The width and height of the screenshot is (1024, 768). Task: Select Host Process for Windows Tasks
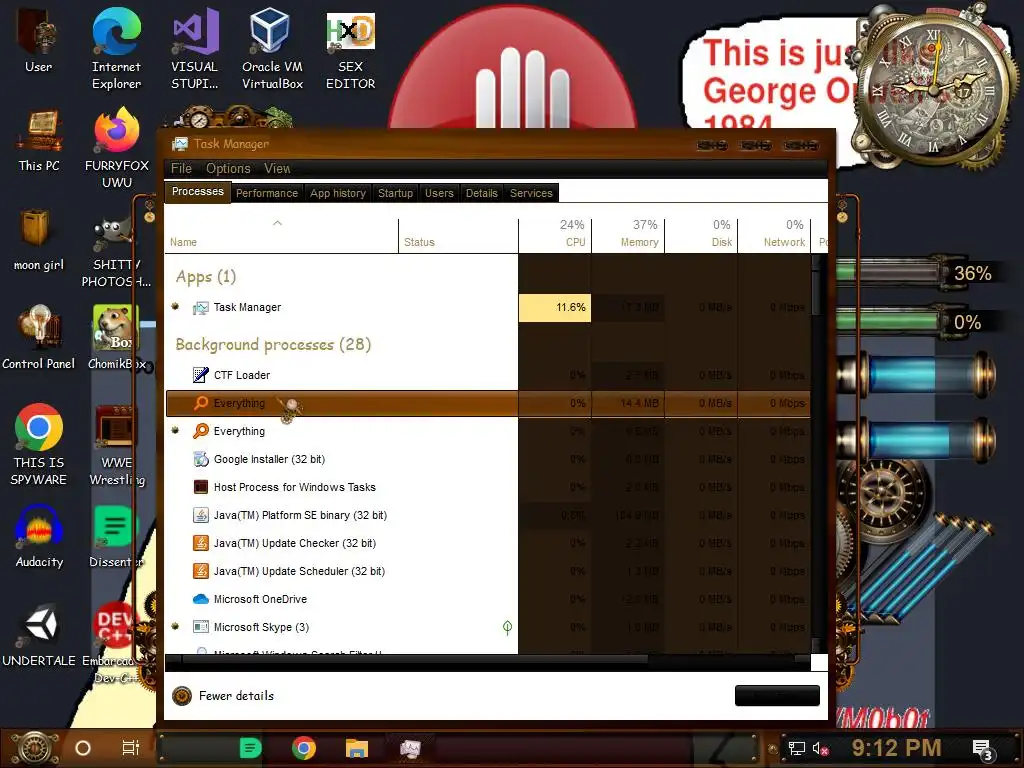point(487,487)
